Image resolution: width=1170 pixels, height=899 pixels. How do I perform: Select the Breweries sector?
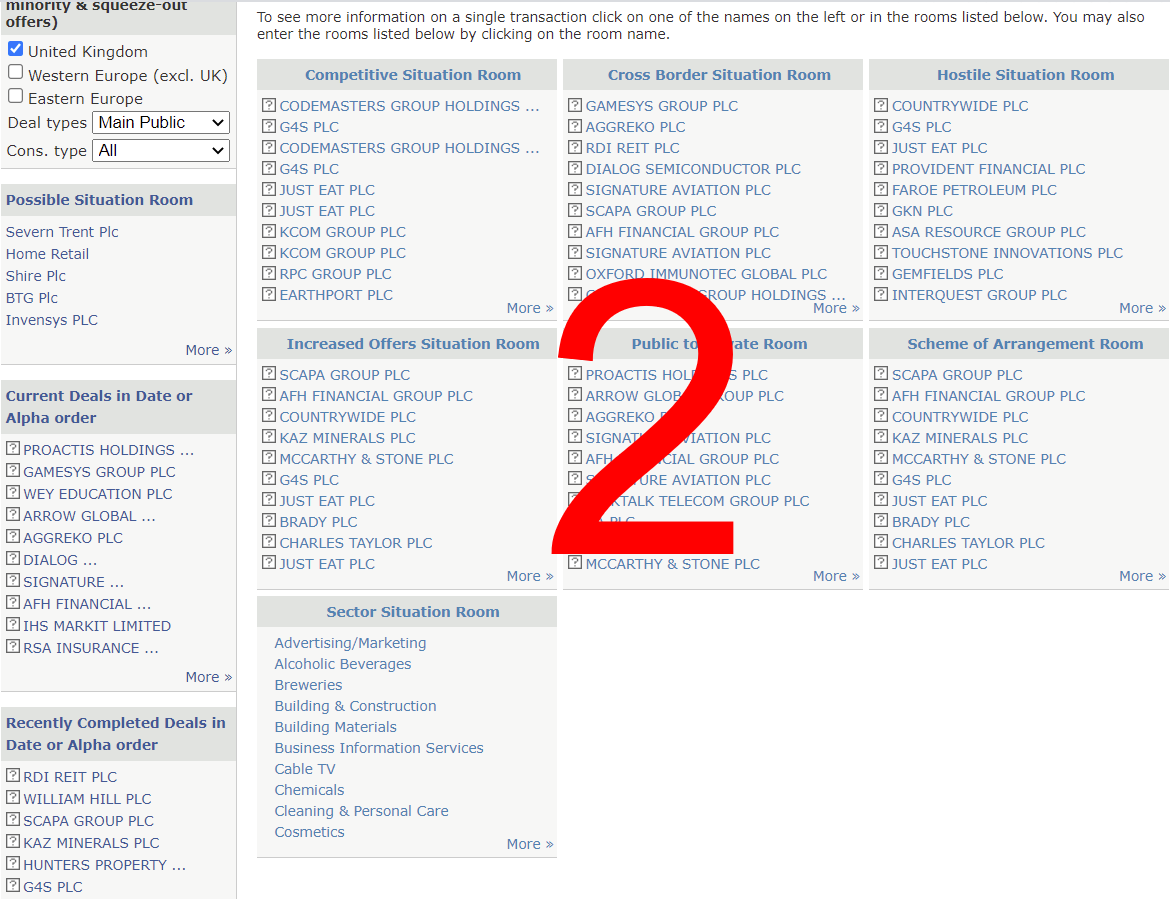(308, 685)
